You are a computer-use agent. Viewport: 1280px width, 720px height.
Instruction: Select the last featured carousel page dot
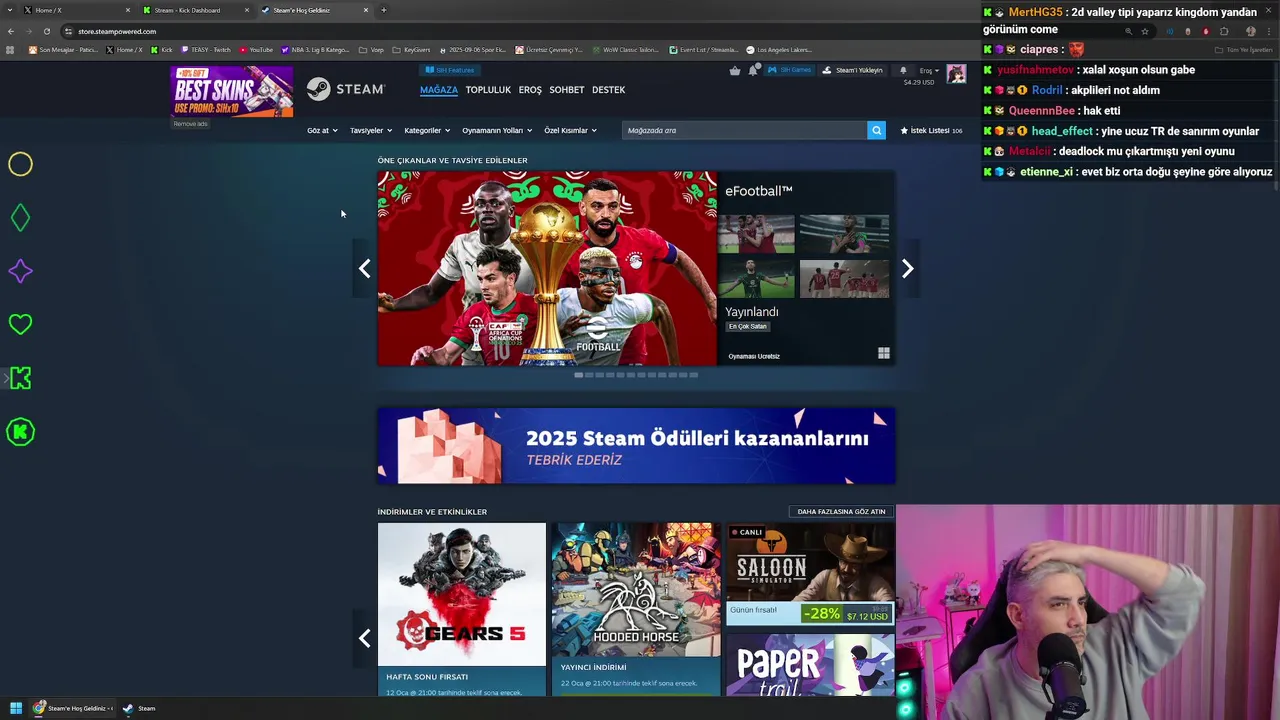pyautogui.click(x=693, y=375)
